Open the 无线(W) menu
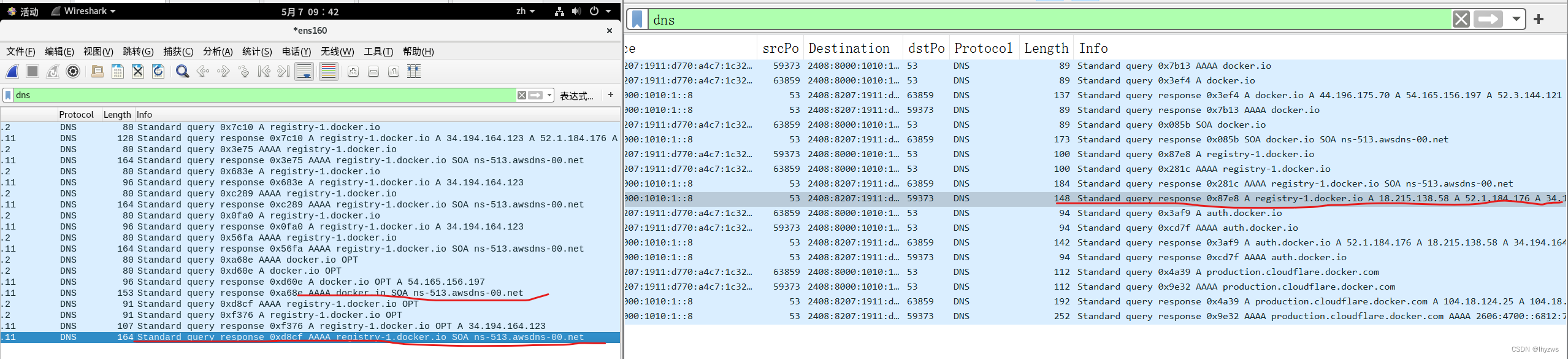1568x359 pixels. tap(337, 52)
